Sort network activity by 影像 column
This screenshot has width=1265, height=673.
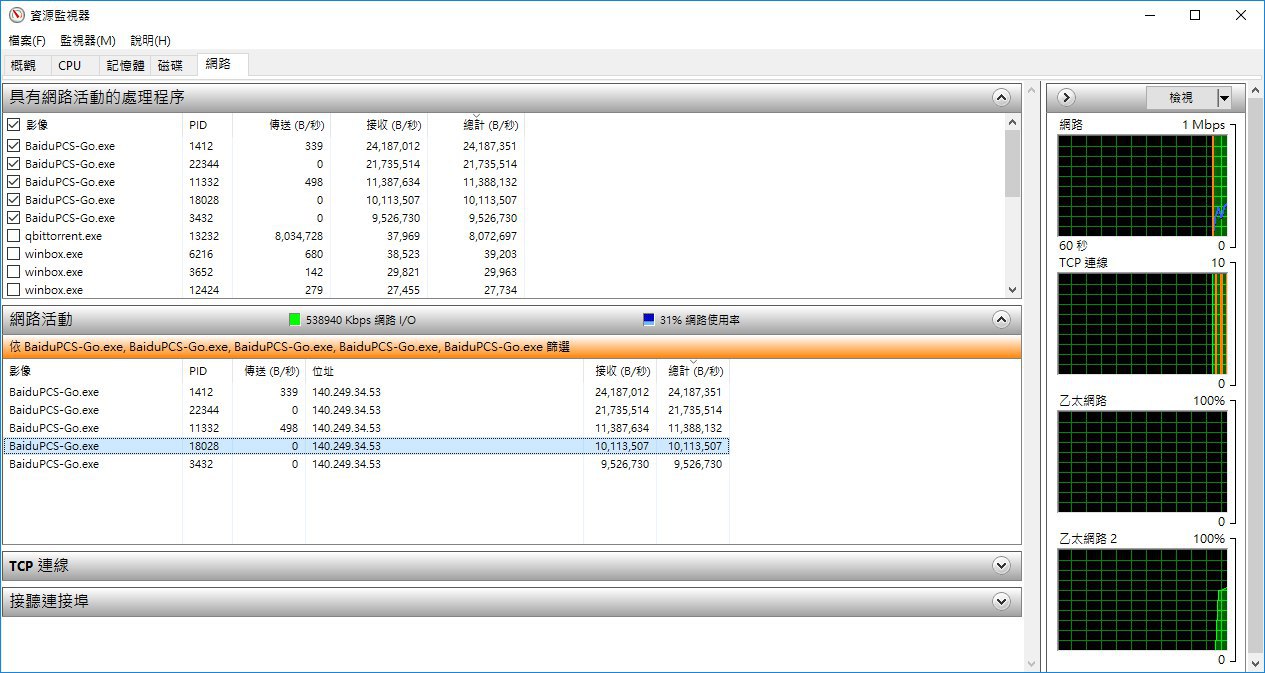92,371
